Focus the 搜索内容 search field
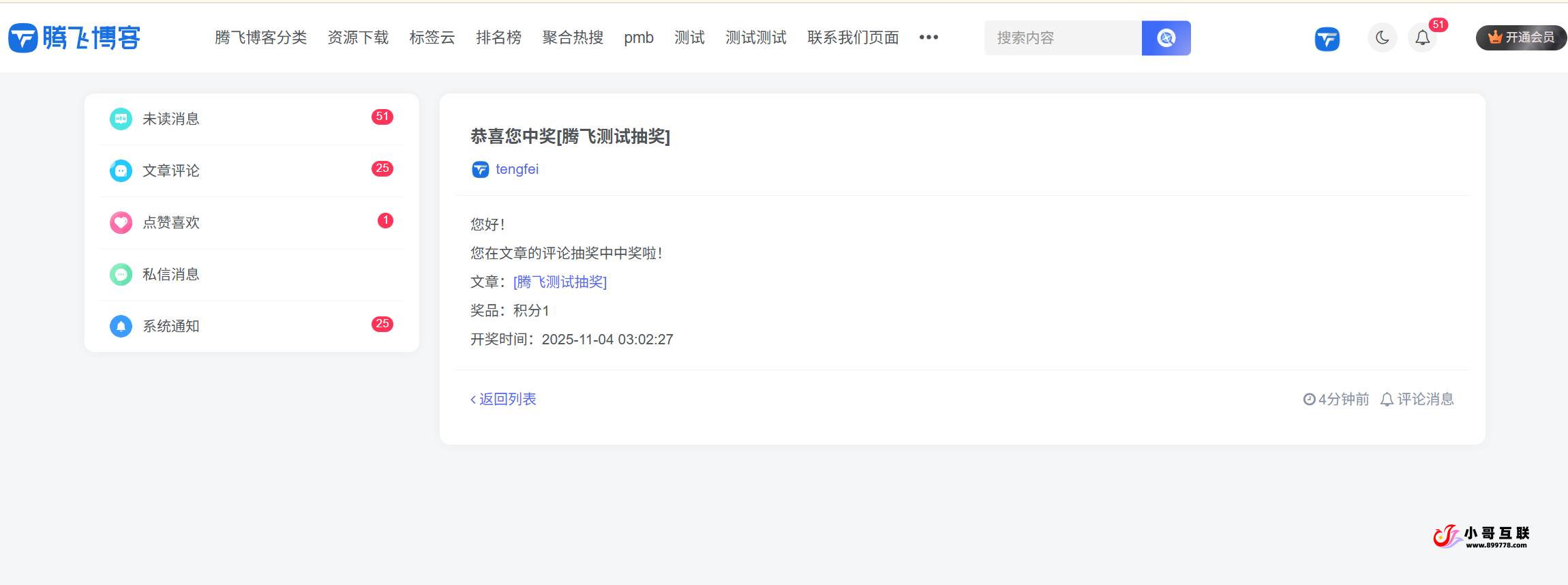 pos(1063,37)
